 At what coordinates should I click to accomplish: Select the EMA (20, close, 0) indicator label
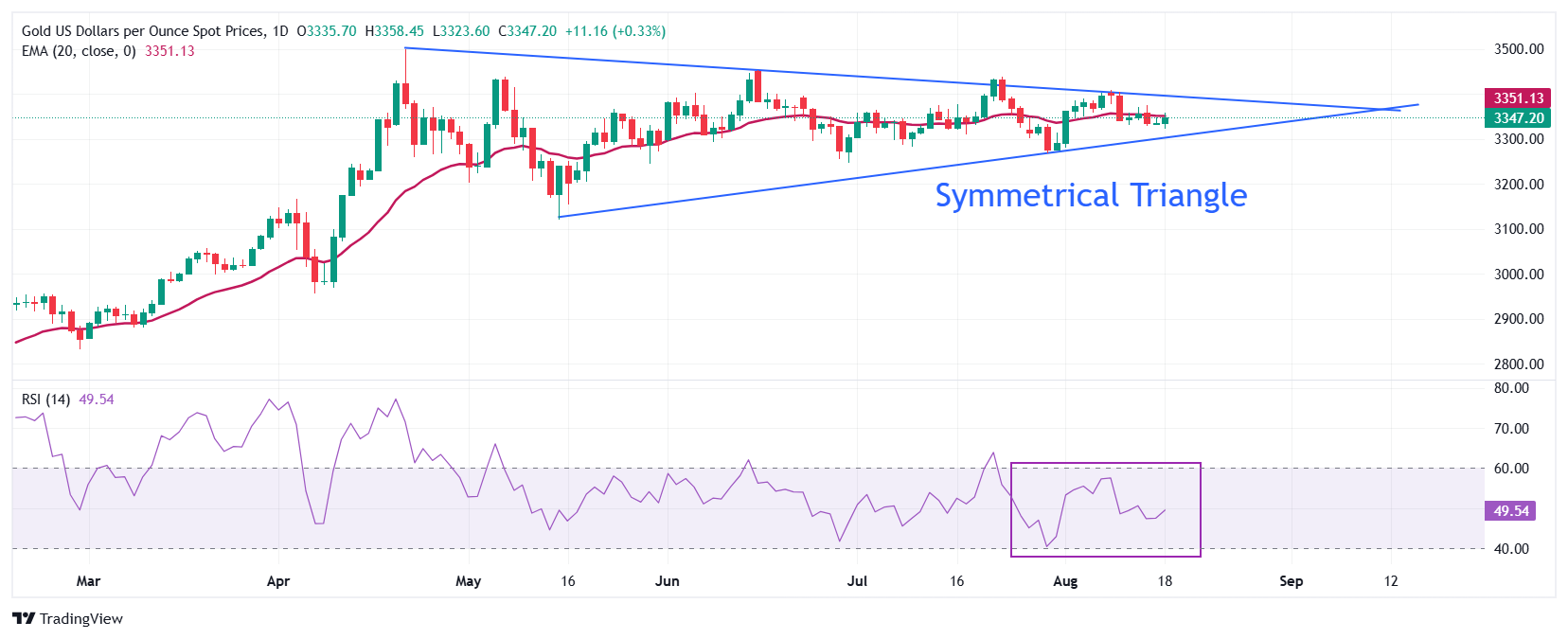pyautogui.click(x=79, y=51)
